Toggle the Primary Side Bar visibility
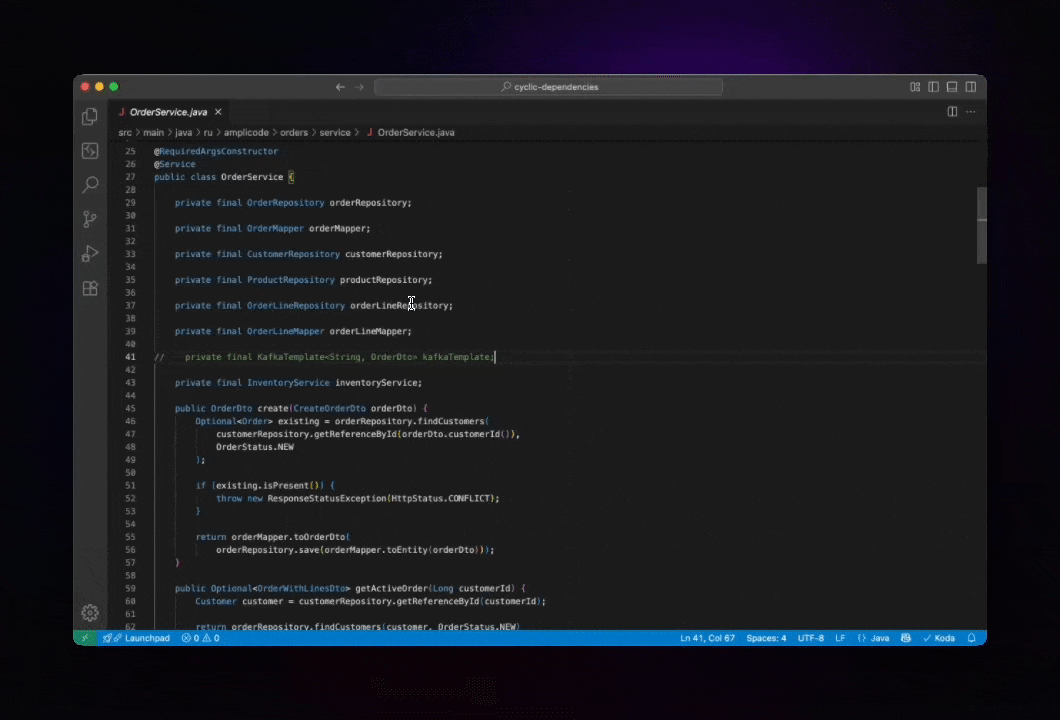The height and width of the screenshot is (720, 1060). click(x=933, y=87)
